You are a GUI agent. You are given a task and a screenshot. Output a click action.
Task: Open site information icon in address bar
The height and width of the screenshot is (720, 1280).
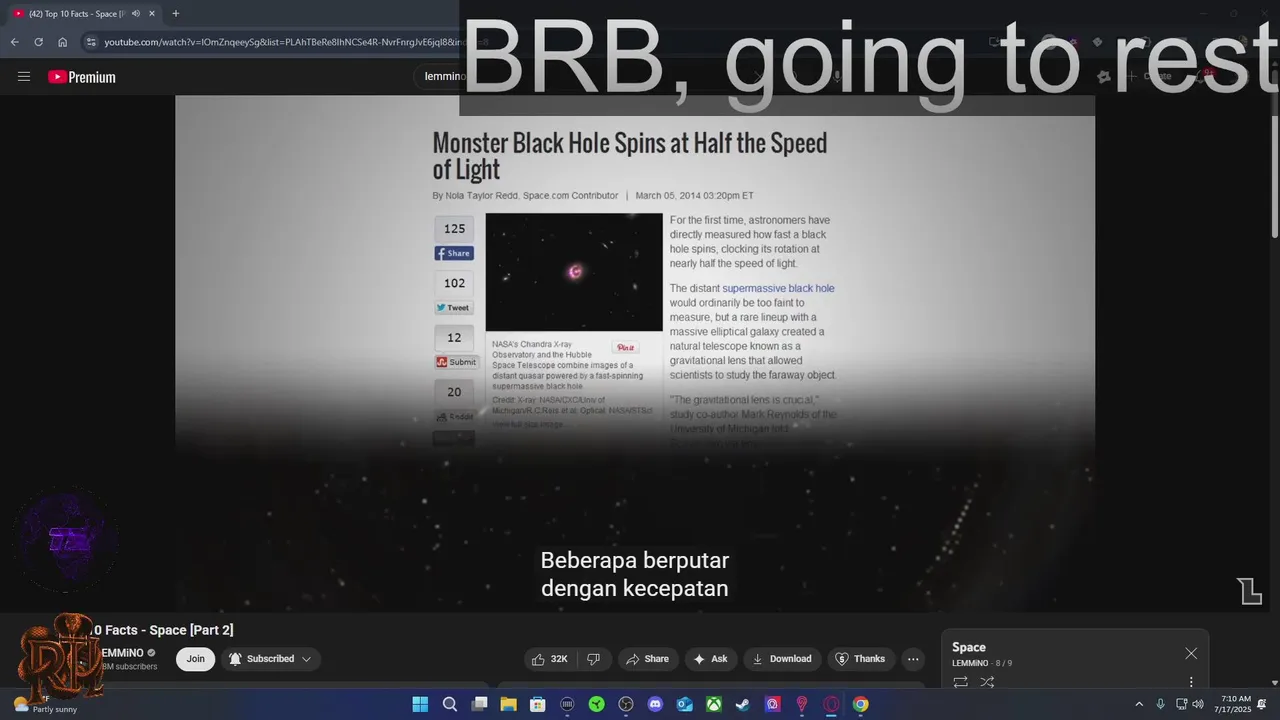pos(91,42)
